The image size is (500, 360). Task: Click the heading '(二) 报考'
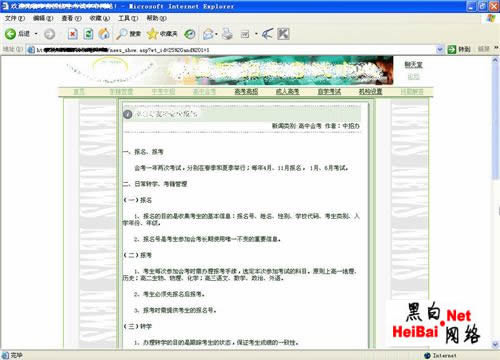tap(138, 255)
